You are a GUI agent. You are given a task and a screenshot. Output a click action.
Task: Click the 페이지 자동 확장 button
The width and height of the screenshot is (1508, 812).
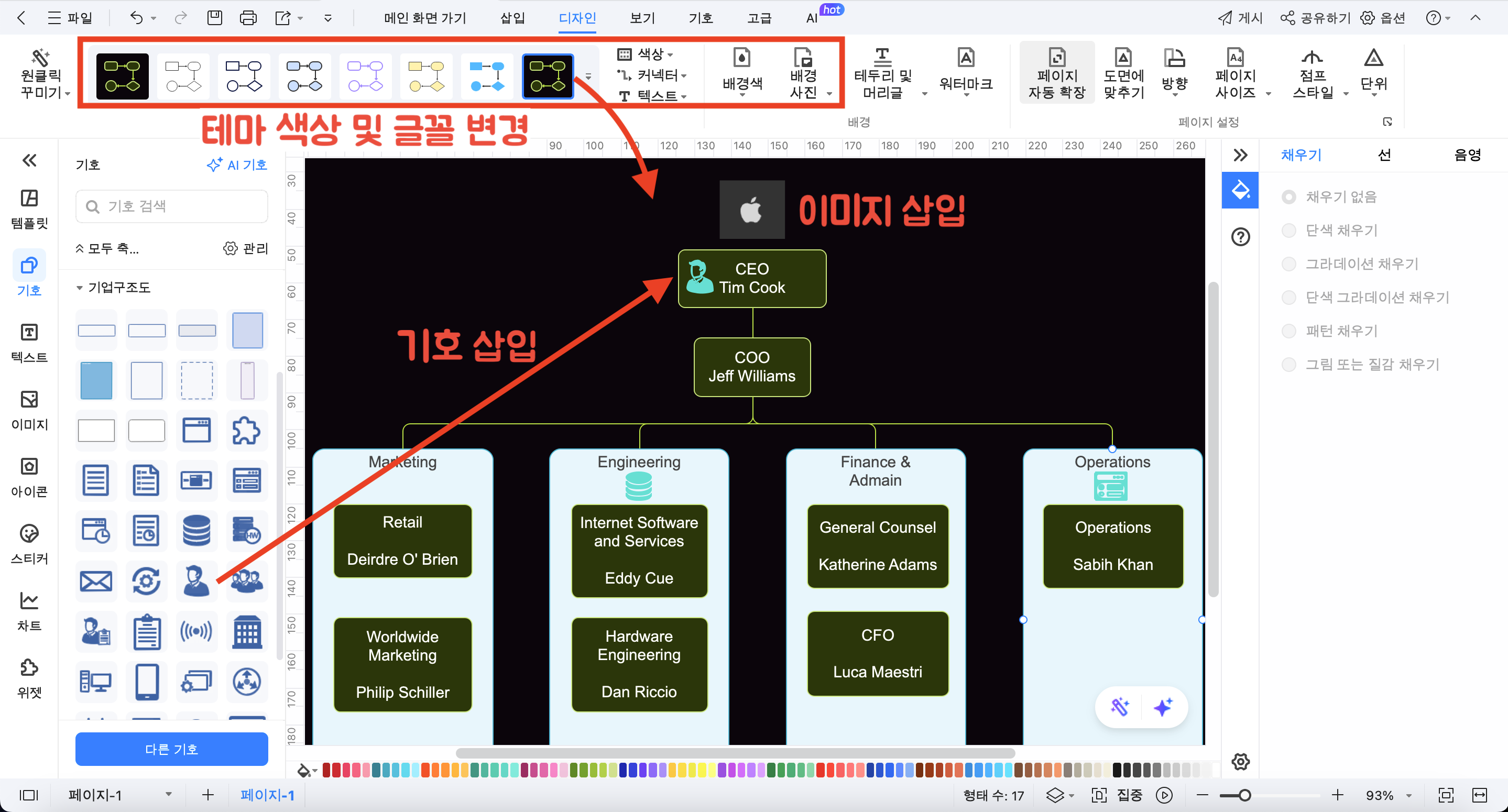point(1057,73)
